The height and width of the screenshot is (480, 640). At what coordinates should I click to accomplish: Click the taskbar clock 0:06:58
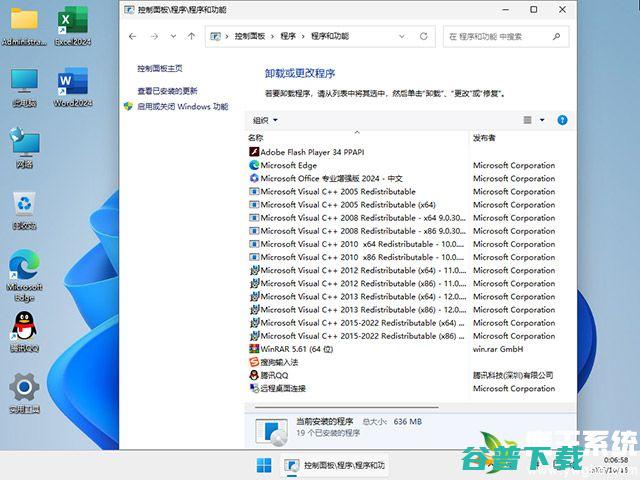point(616,460)
